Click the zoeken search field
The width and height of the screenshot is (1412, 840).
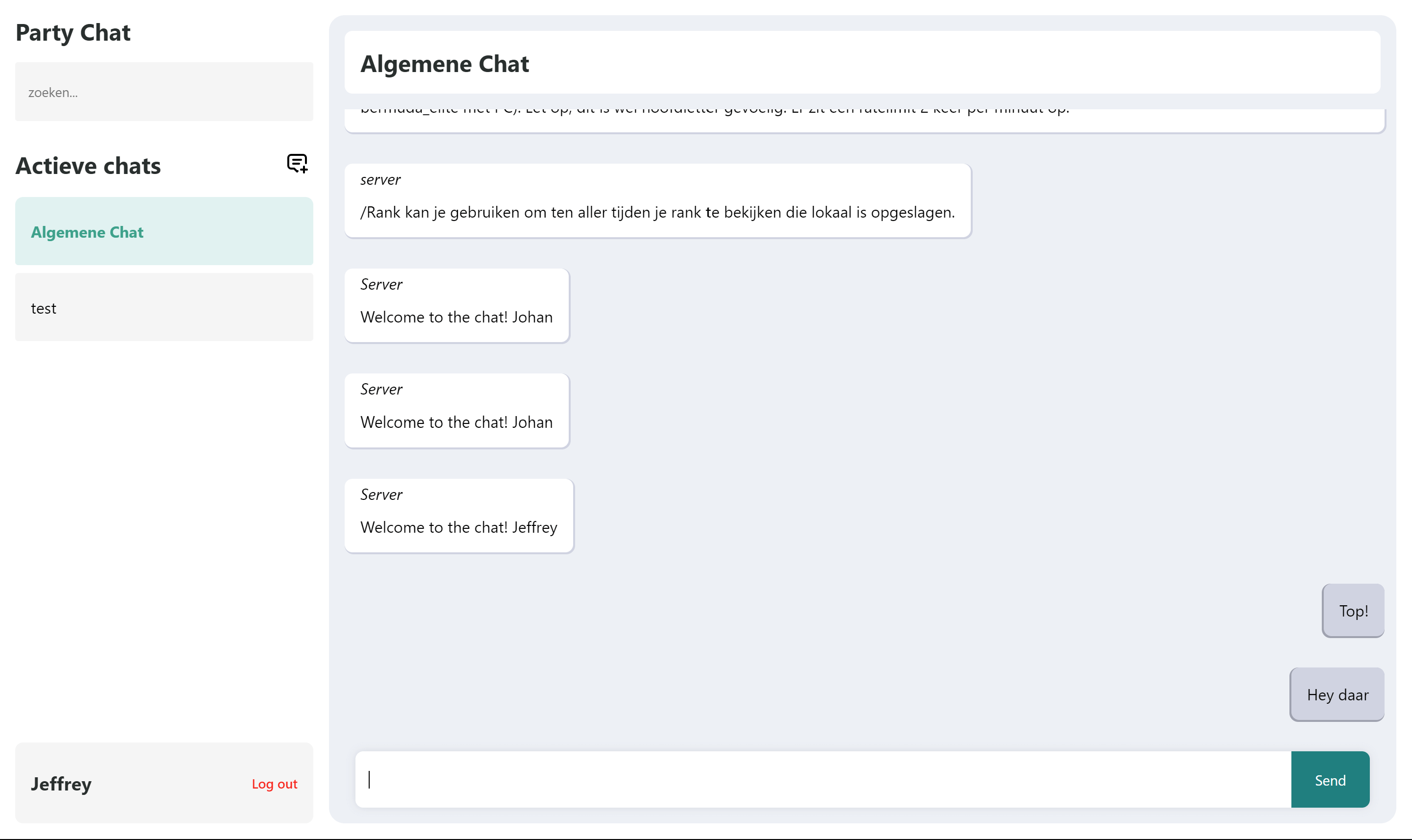pyautogui.click(x=164, y=92)
